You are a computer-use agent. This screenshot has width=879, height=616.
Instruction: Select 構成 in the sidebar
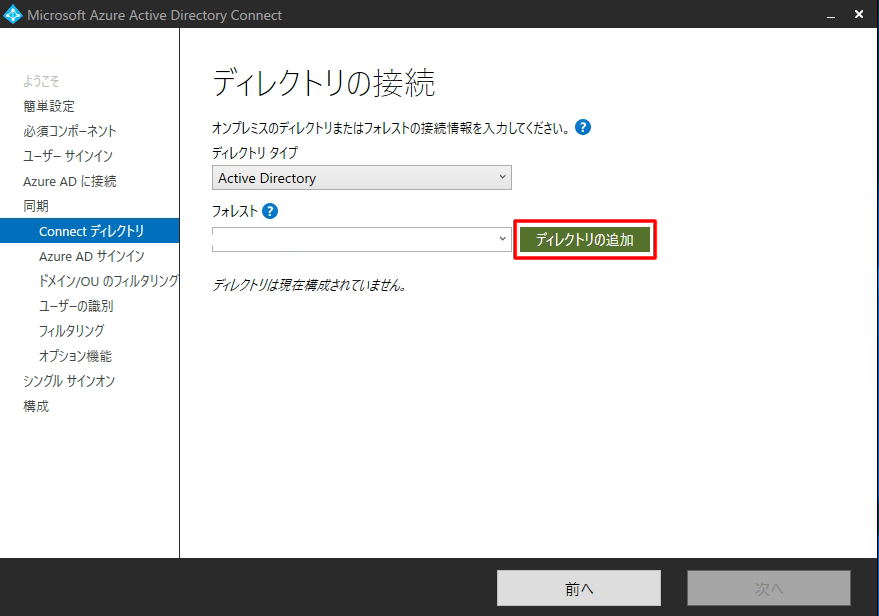click(x=36, y=406)
